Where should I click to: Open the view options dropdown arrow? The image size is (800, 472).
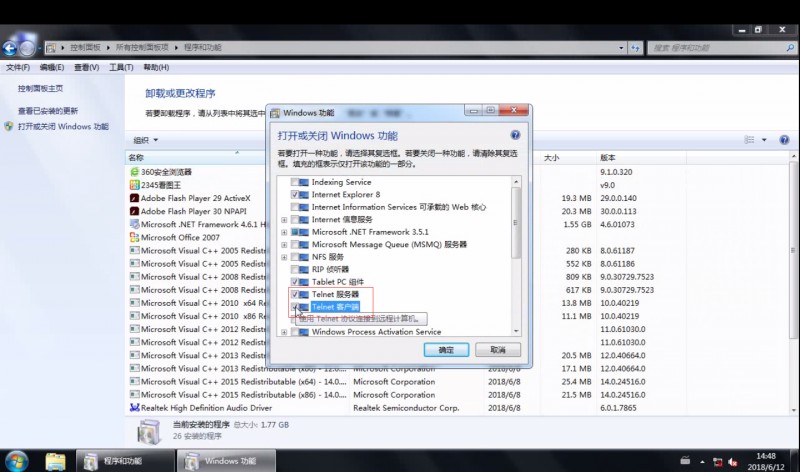click(764, 139)
